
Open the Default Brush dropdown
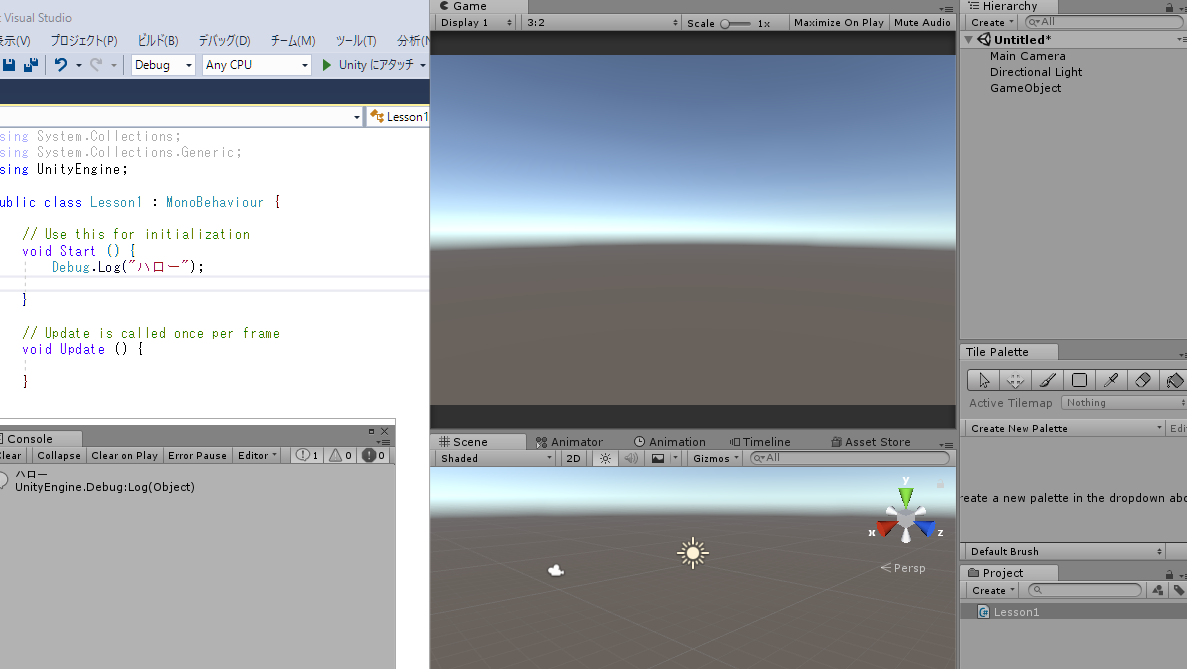click(1064, 552)
